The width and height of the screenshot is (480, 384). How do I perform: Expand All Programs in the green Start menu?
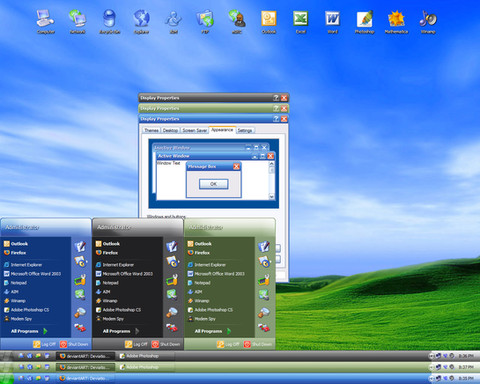(213, 331)
